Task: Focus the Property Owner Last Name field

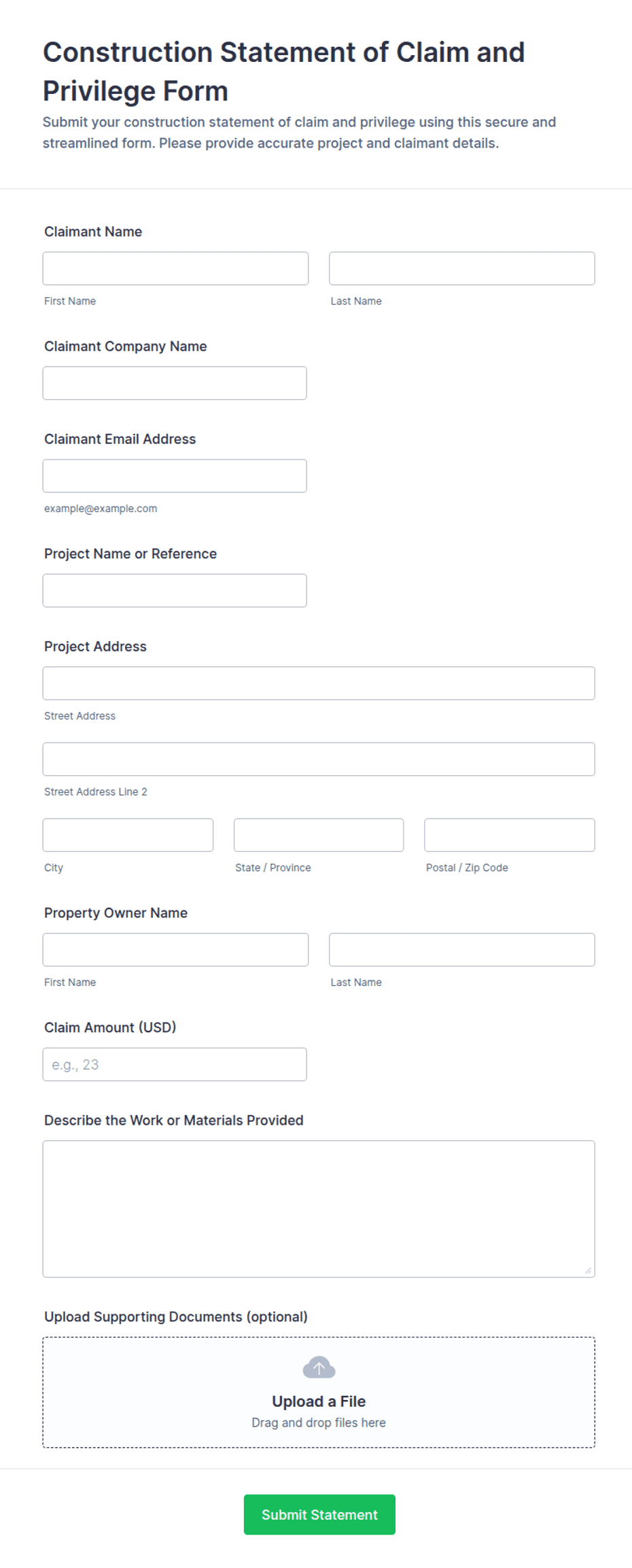Action: pyautogui.click(x=462, y=949)
